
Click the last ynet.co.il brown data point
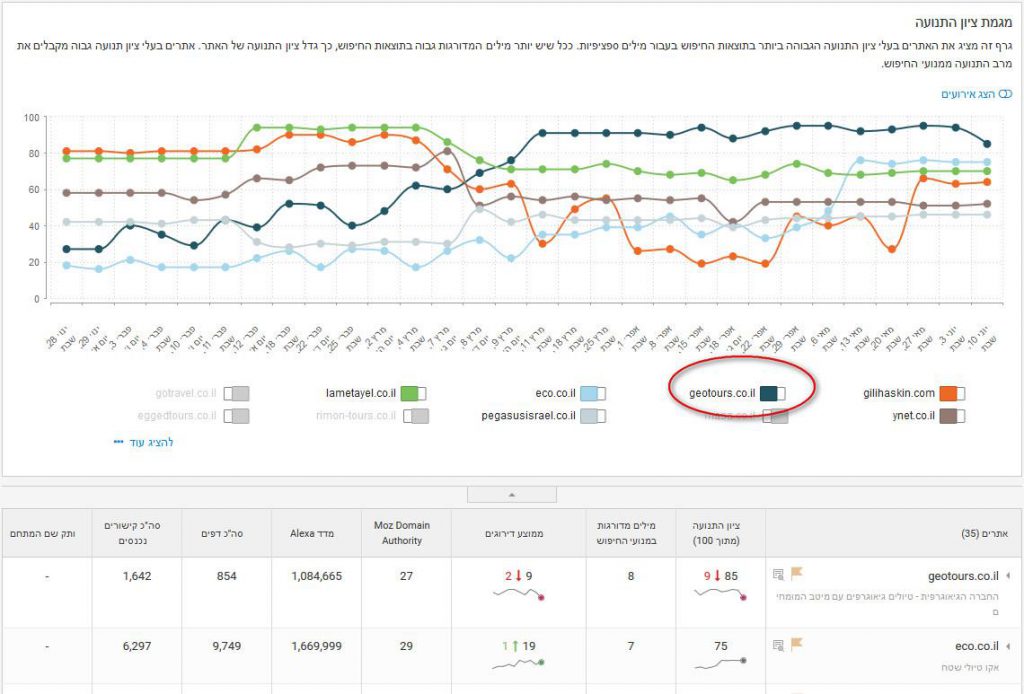tap(987, 204)
